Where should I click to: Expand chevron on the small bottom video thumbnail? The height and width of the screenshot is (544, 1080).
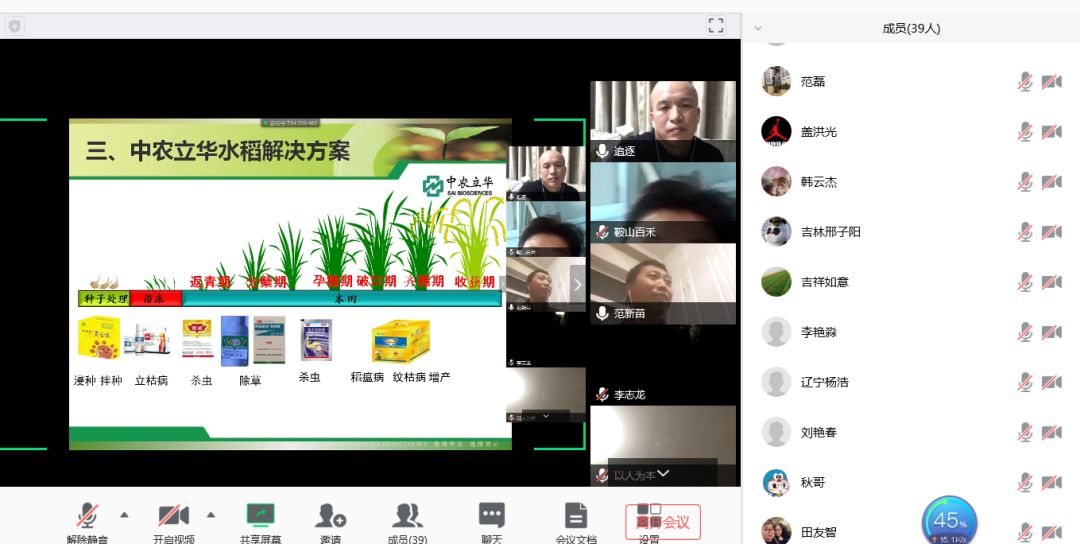coord(546,416)
